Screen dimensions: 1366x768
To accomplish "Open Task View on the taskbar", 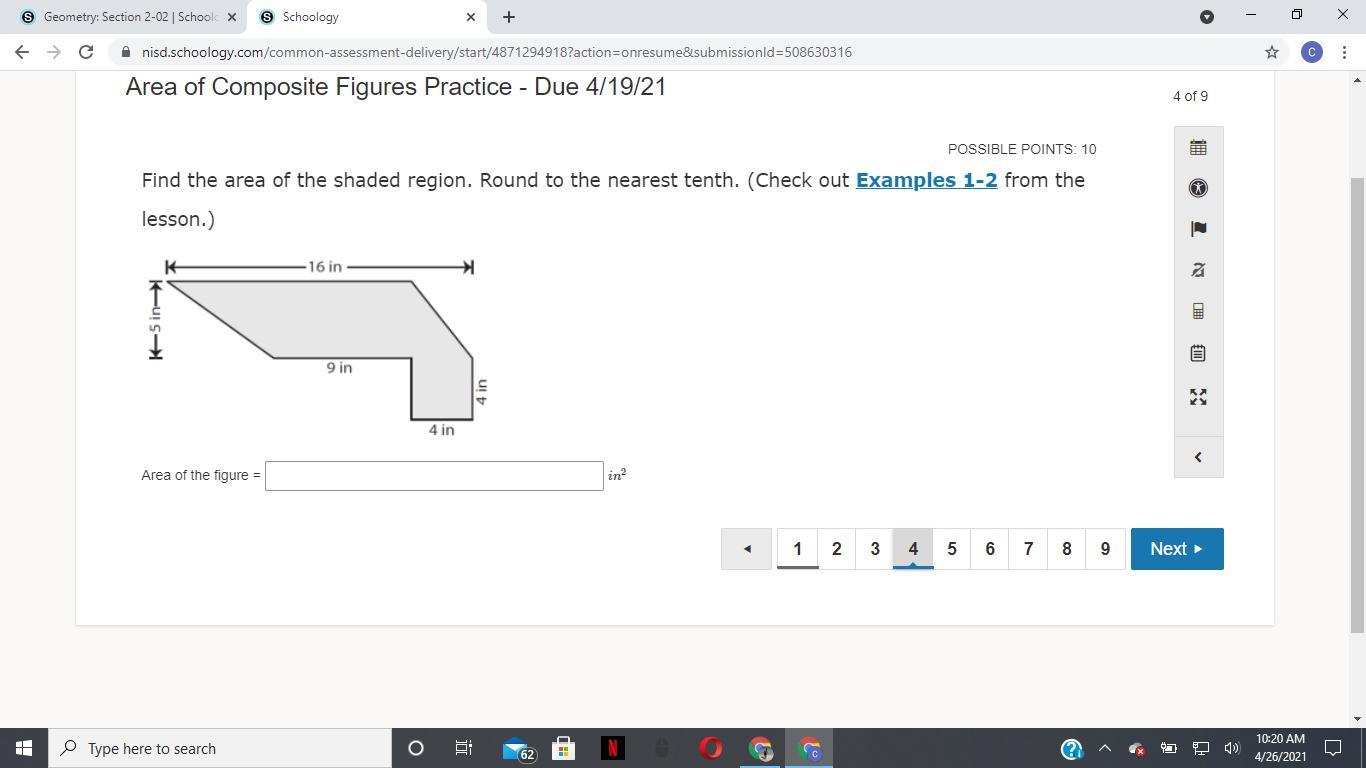I will pyautogui.click(x=464, y=748).
